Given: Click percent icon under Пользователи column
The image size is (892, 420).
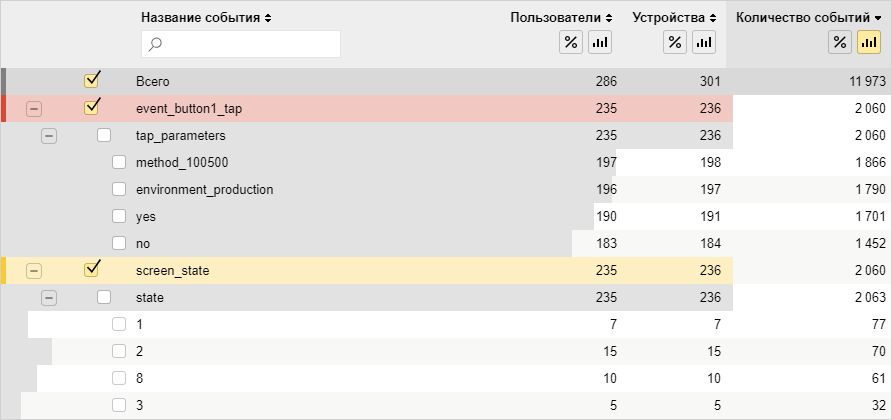Looking at the screenshot, I should click(571, 43).
